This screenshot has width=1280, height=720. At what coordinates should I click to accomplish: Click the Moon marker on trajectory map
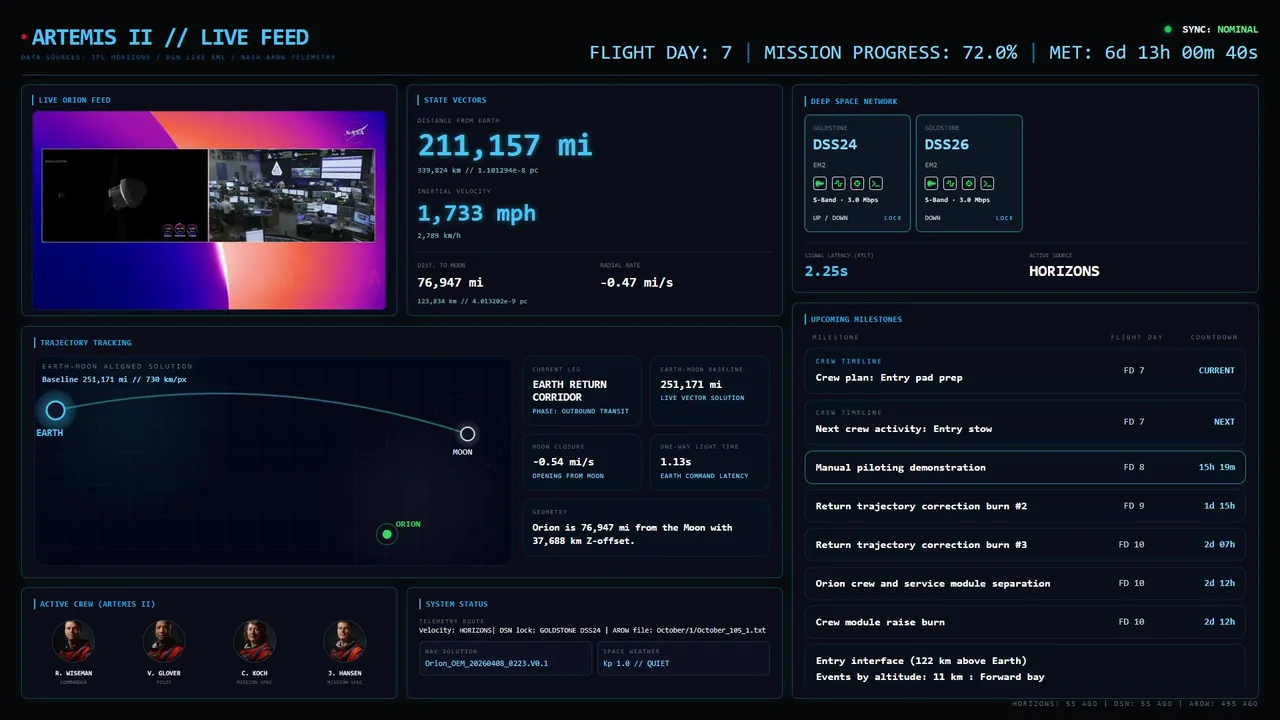tap(467, 433)
